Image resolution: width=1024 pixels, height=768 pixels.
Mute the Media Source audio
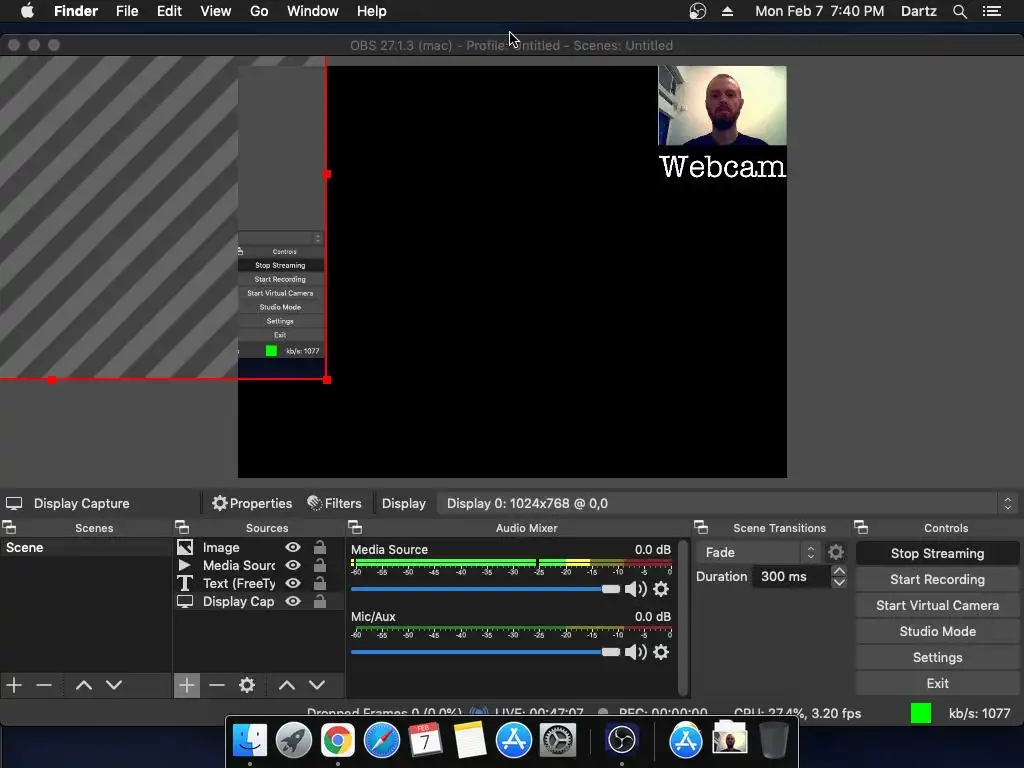635,589
